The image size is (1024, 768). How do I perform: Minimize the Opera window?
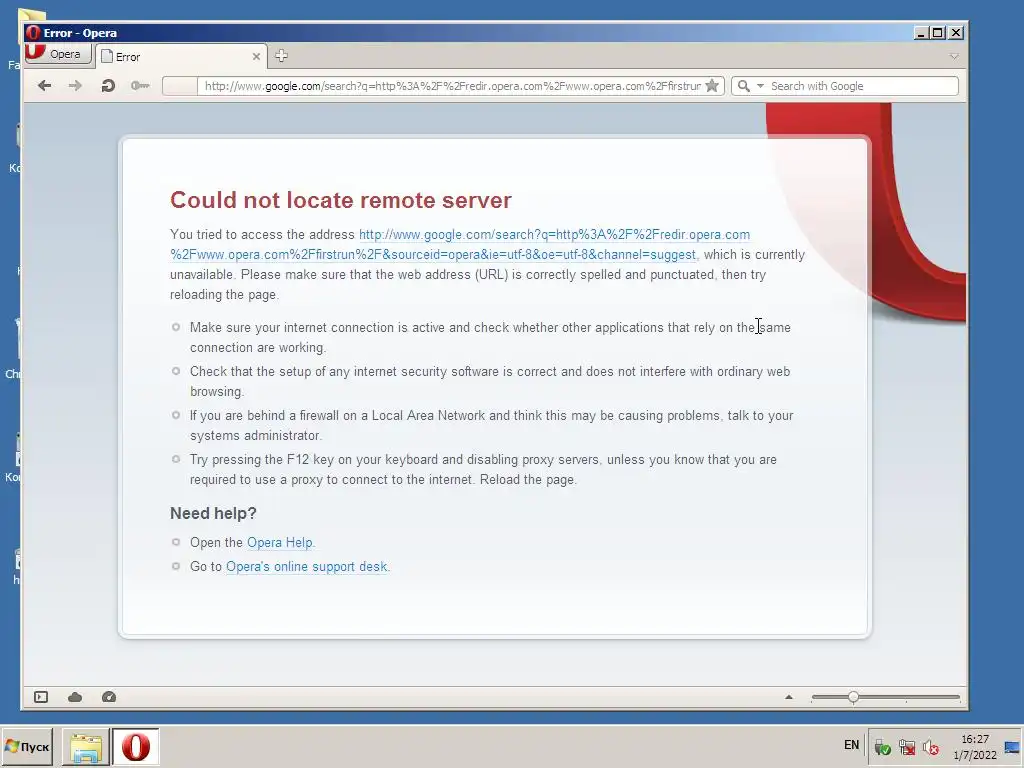pyautogui.click(x=921, y=33)
